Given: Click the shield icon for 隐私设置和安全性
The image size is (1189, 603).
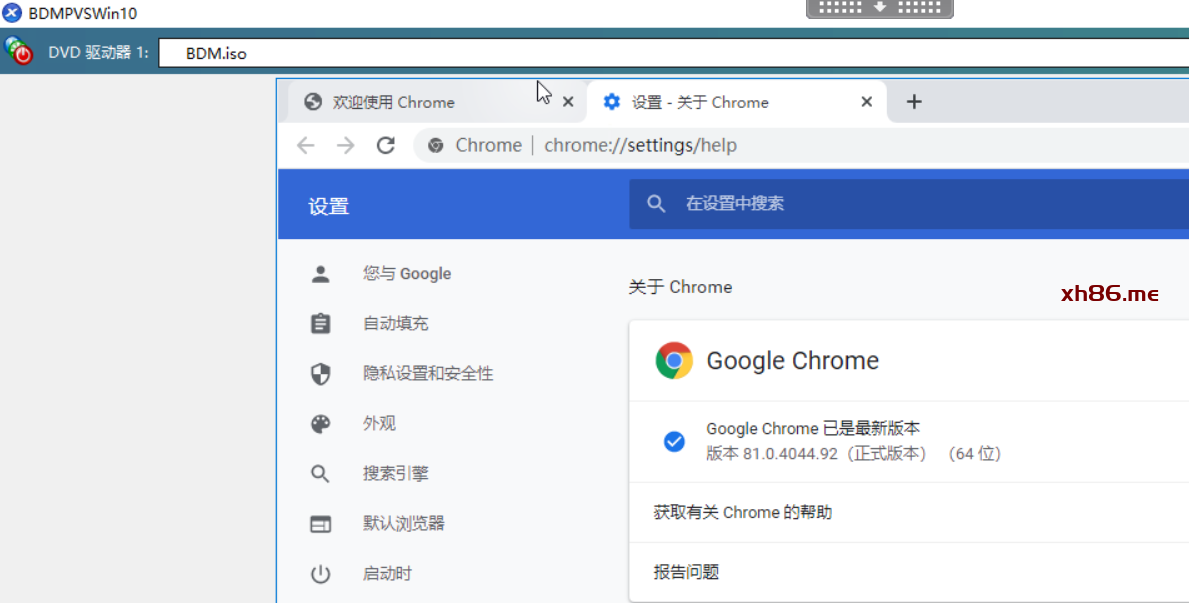Looking at the screenshot, I should tap(320, 374).
